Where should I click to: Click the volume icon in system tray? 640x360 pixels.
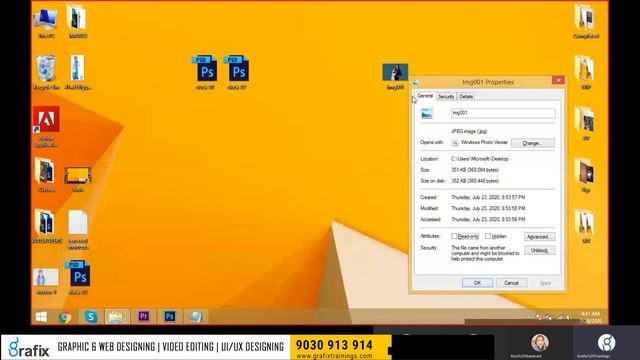568,317
